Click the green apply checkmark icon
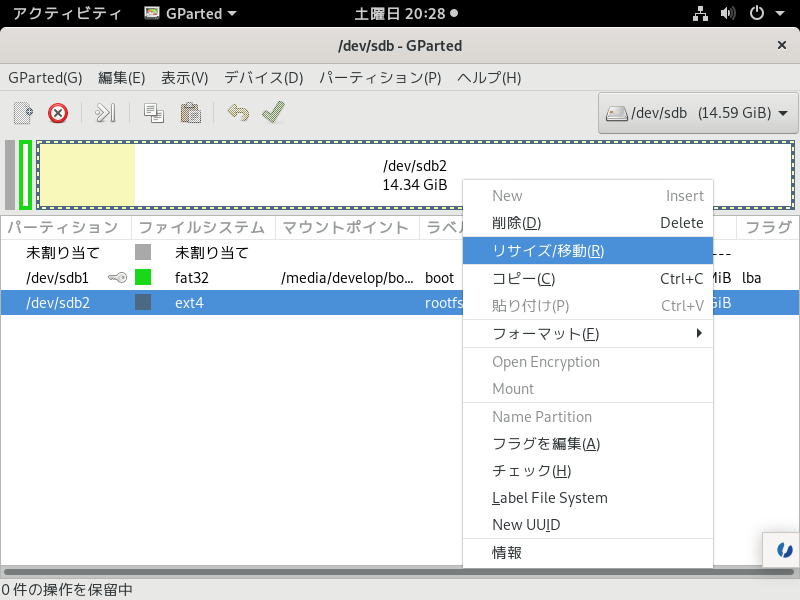 pyautogui.click(x=273, y=112)
